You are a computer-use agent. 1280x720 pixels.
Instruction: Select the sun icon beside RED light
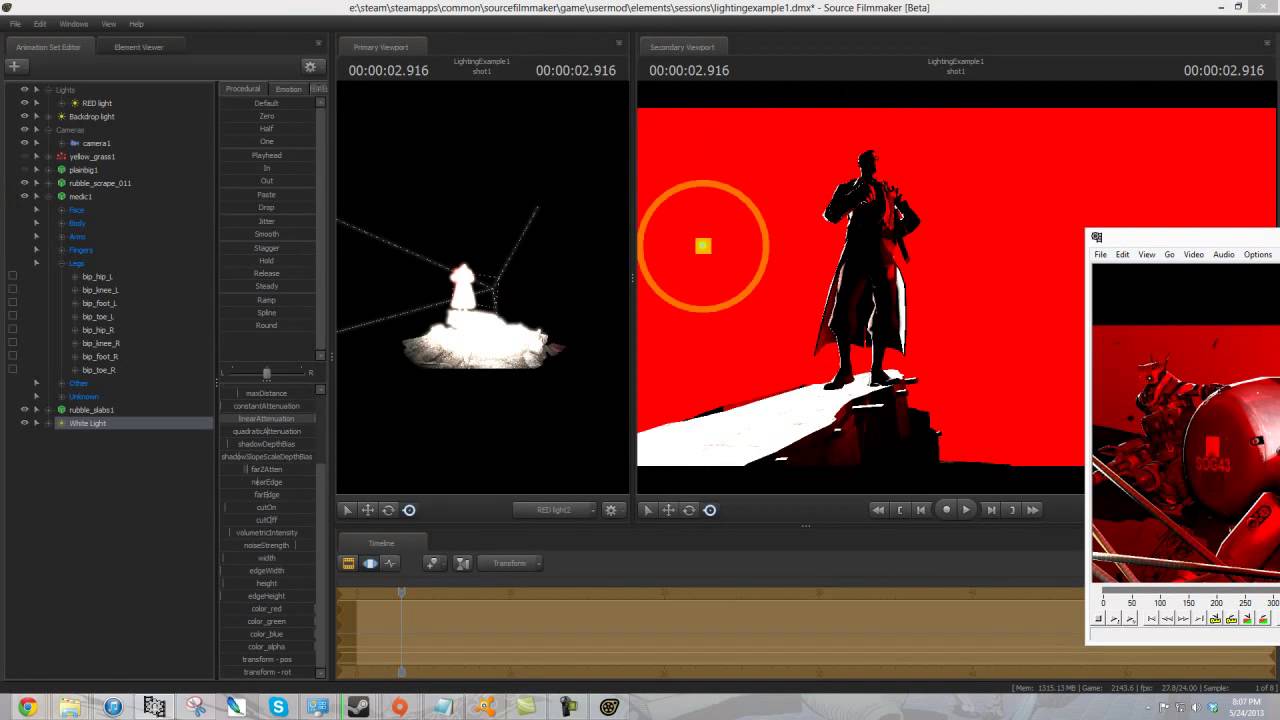[74, 103]
